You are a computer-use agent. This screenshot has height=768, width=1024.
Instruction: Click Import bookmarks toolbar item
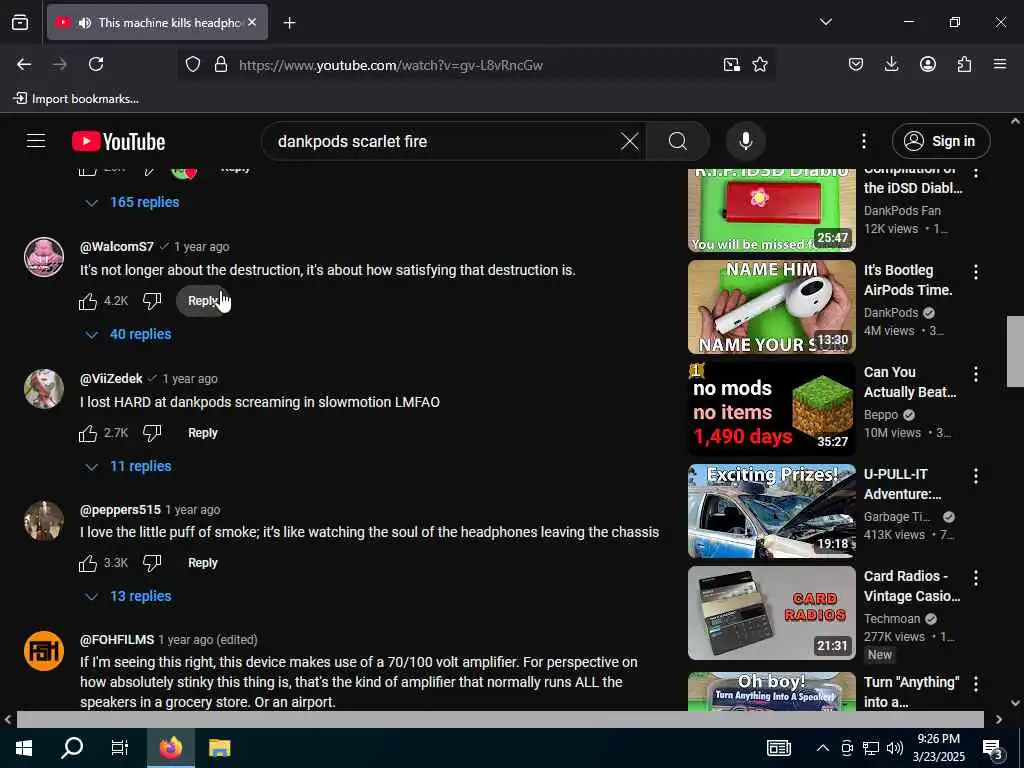coord(76,99)
